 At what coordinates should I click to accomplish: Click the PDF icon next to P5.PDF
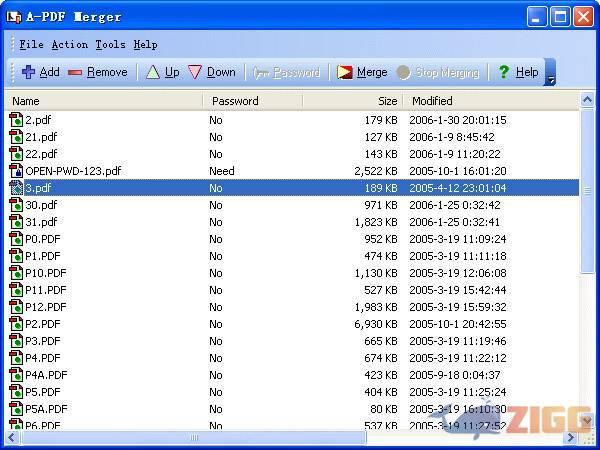(16, 392)
